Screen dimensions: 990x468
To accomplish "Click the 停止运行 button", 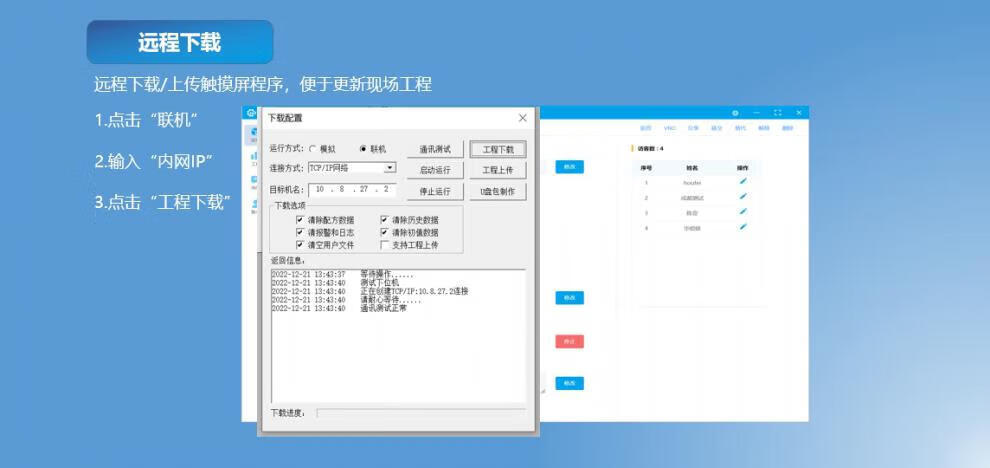I will tap(435, 191).
